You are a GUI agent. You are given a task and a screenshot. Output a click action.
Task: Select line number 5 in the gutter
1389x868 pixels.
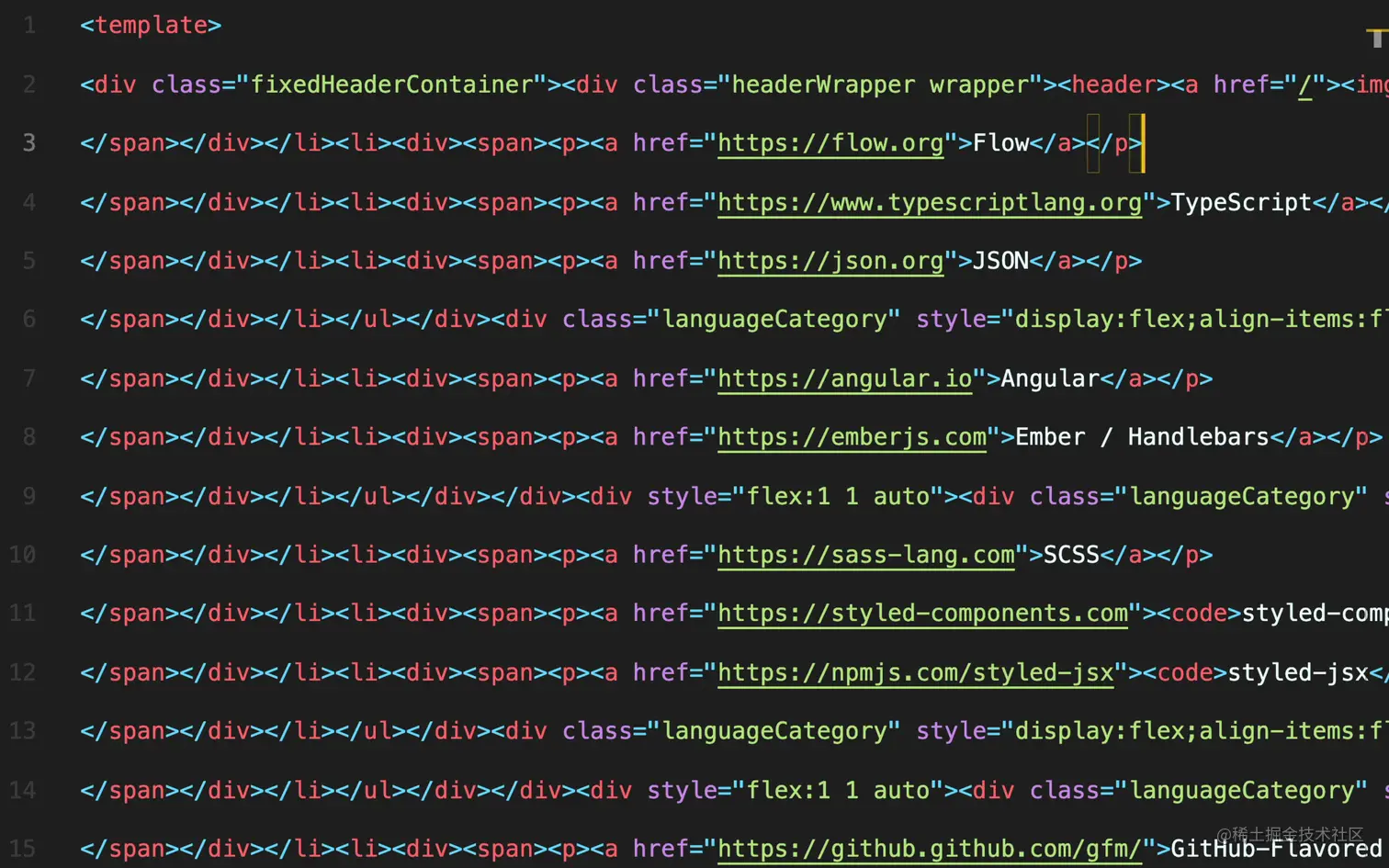[x=29, y=260]
